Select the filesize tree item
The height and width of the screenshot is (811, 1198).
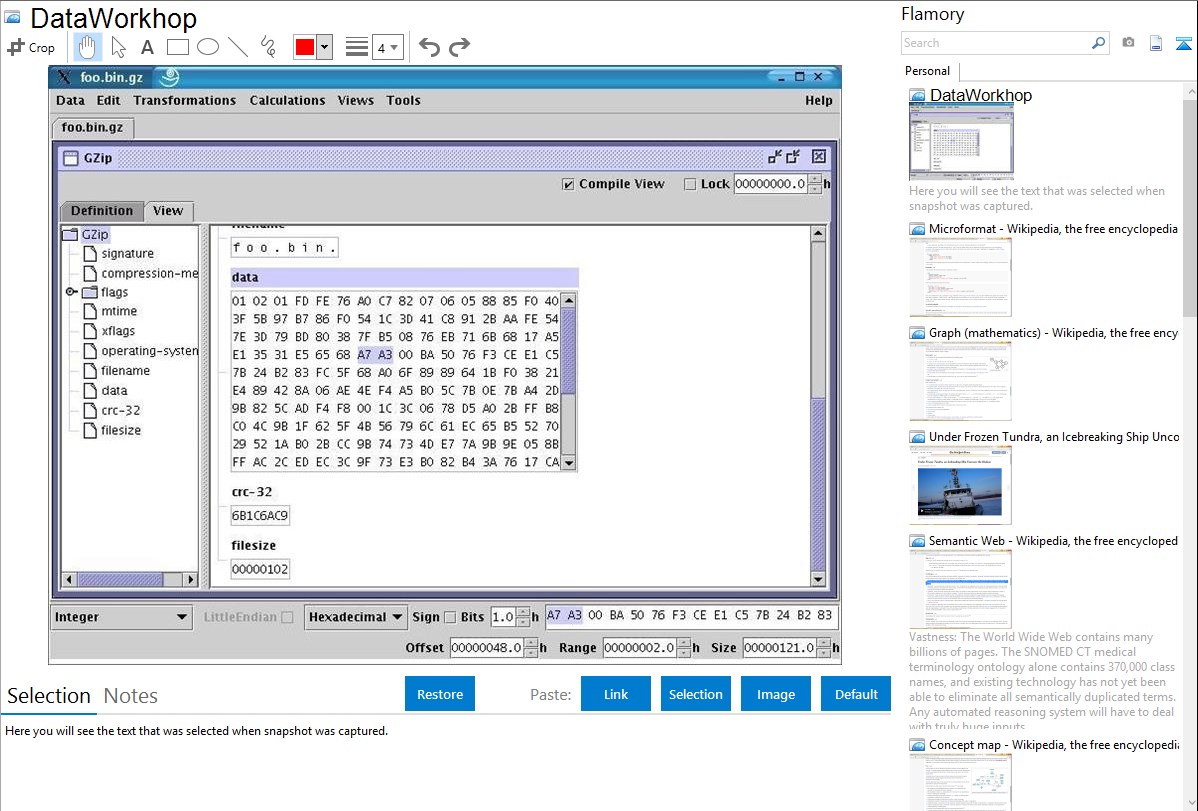(112, 430)
